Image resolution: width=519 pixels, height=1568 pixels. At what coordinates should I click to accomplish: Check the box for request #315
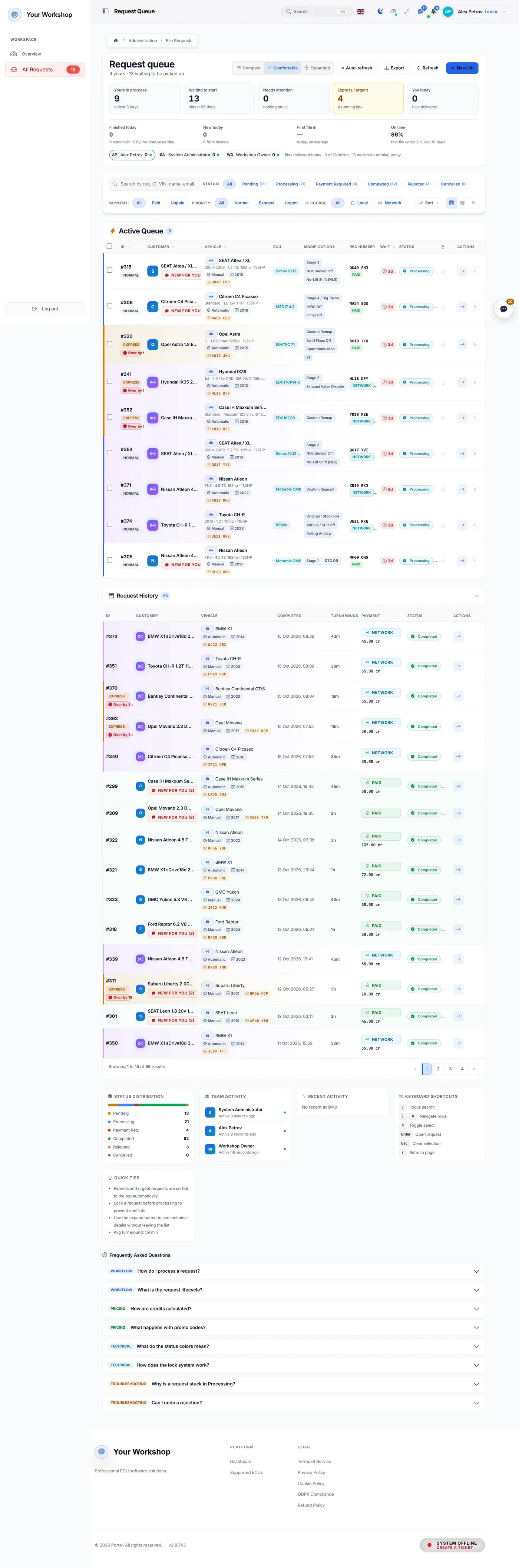tap(110, 270)
